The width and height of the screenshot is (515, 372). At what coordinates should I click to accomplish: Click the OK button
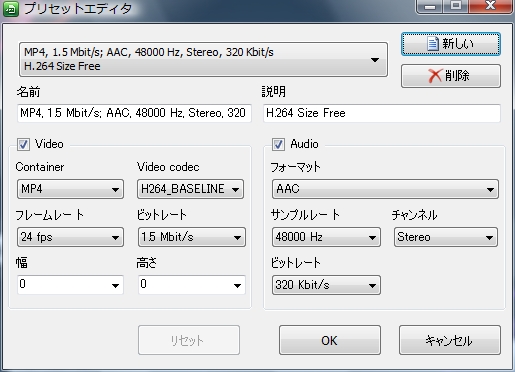point(330,340)
